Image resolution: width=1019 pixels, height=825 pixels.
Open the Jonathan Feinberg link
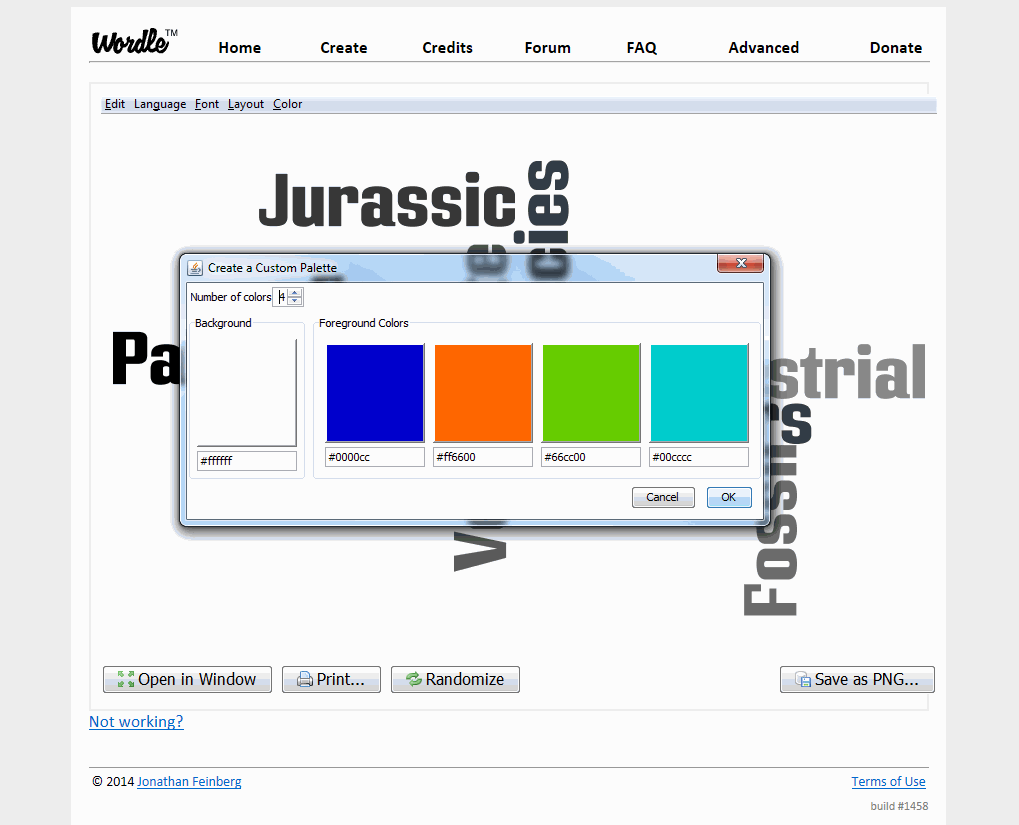(x=189, y=781)
